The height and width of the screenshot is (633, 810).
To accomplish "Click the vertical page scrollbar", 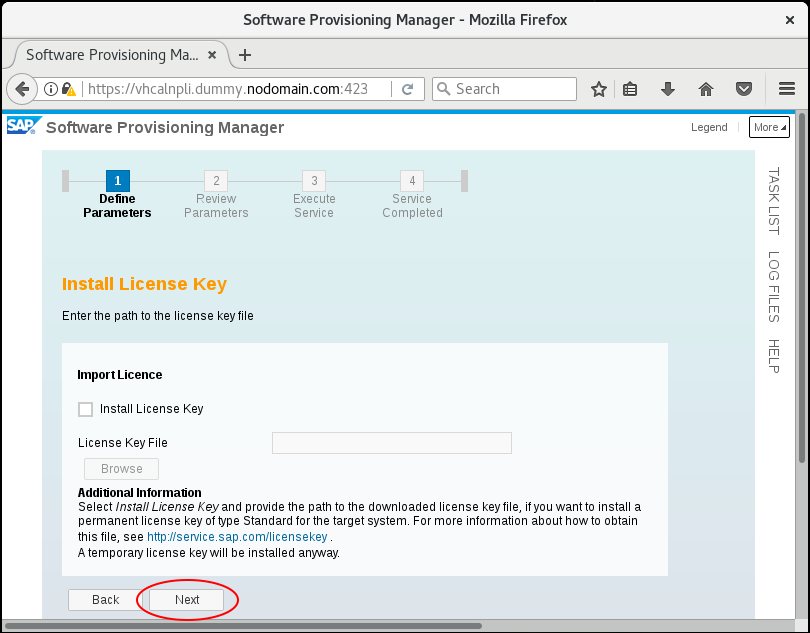I will coord(802,288).
